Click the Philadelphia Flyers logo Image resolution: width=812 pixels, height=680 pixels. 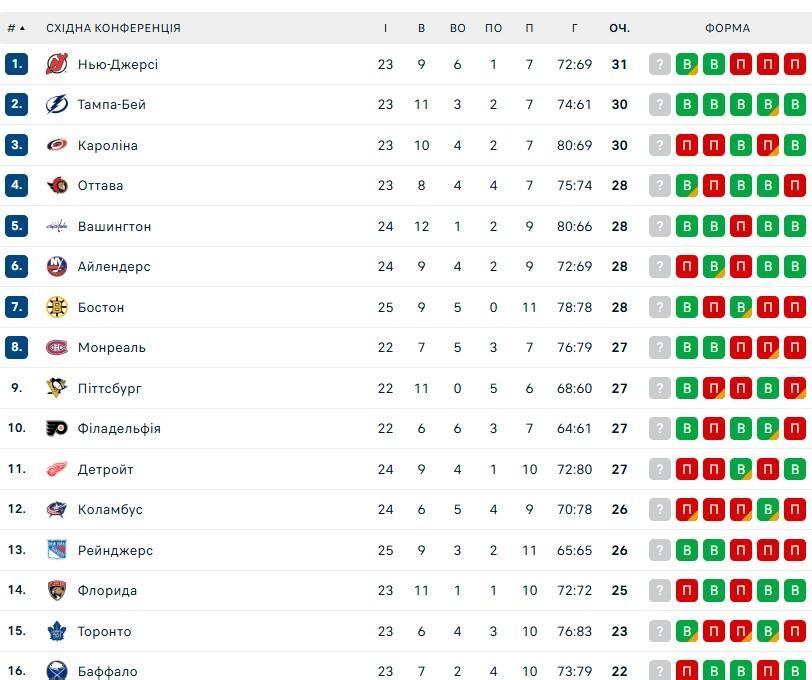(57, 429)
